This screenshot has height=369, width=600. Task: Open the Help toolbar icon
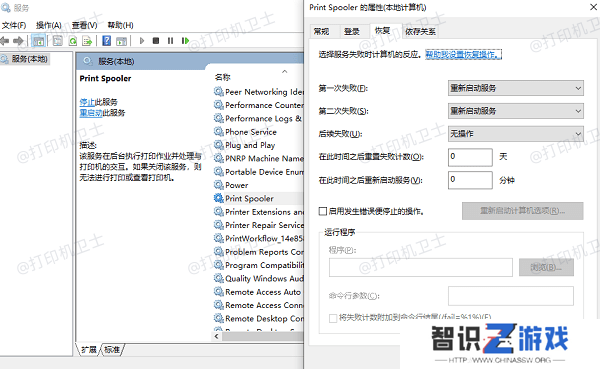point(107,41)
